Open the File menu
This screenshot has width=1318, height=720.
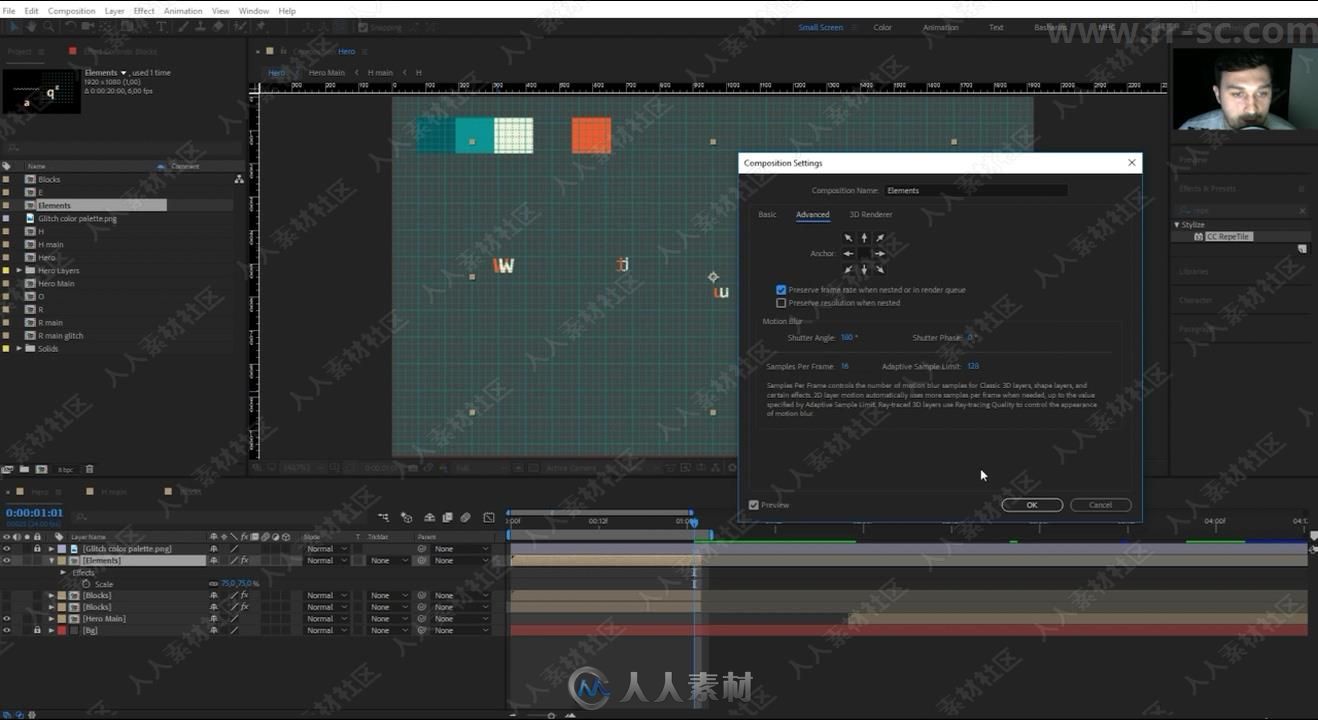pos(9,11)
